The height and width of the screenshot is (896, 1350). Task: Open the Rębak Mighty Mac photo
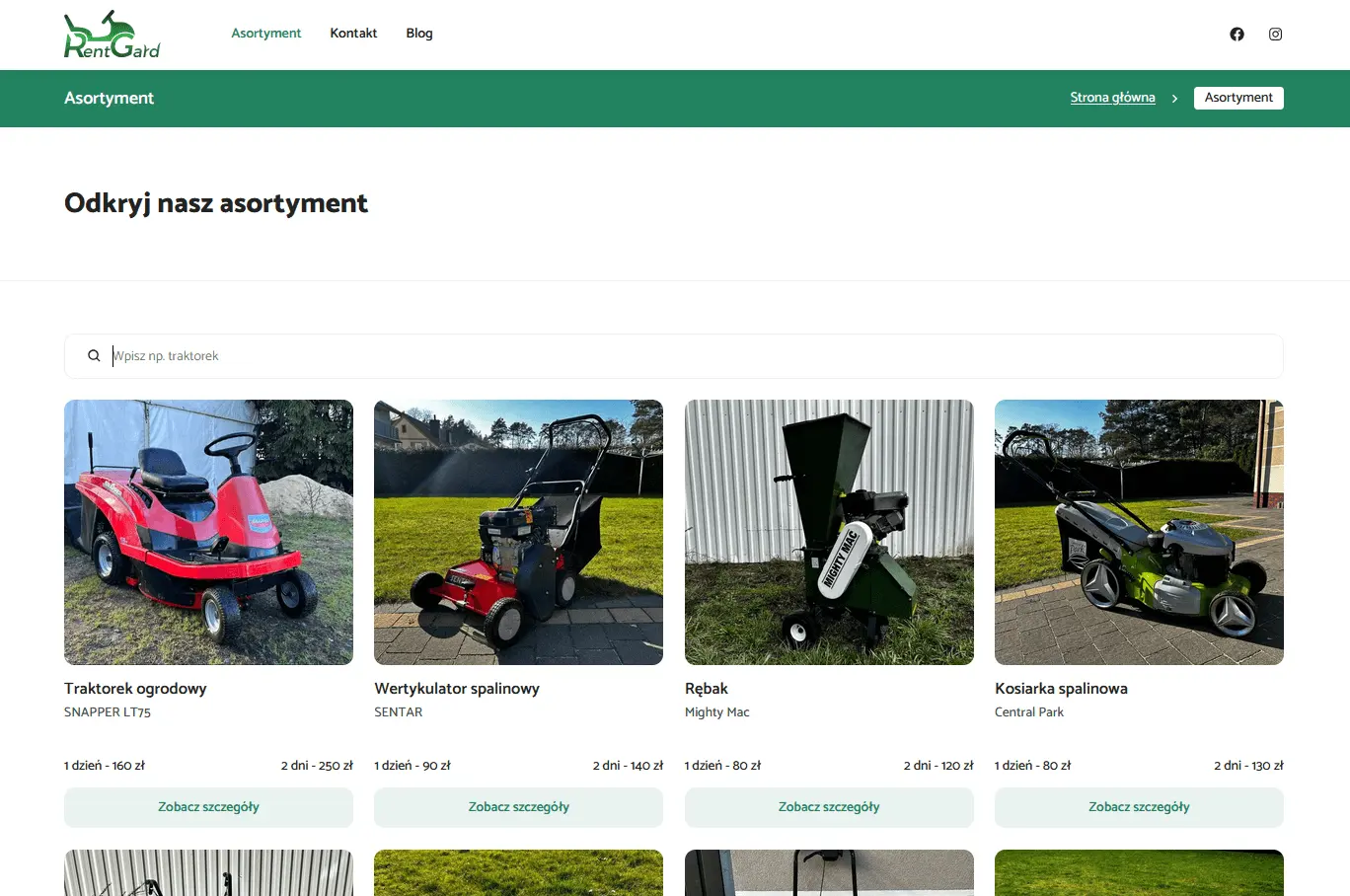pos(829,532)
